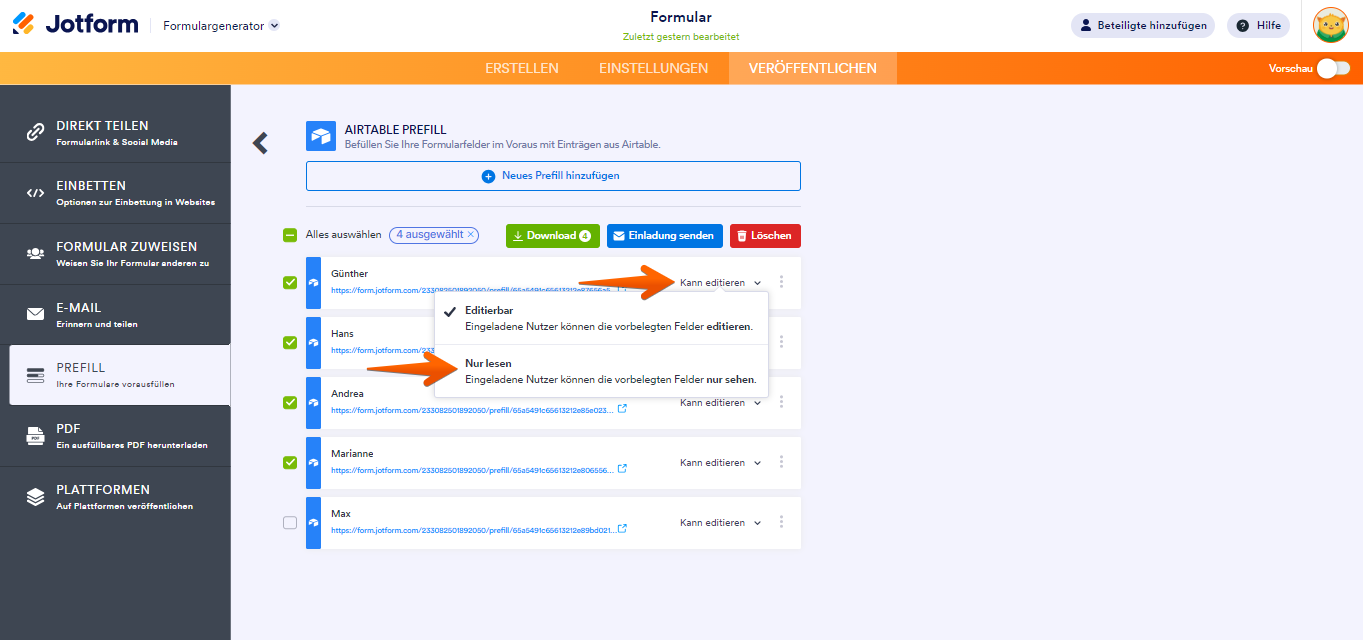The image size is (1363, 640).
Task: Open three-dot menu for Günther
Action: [x=781, y=282]
